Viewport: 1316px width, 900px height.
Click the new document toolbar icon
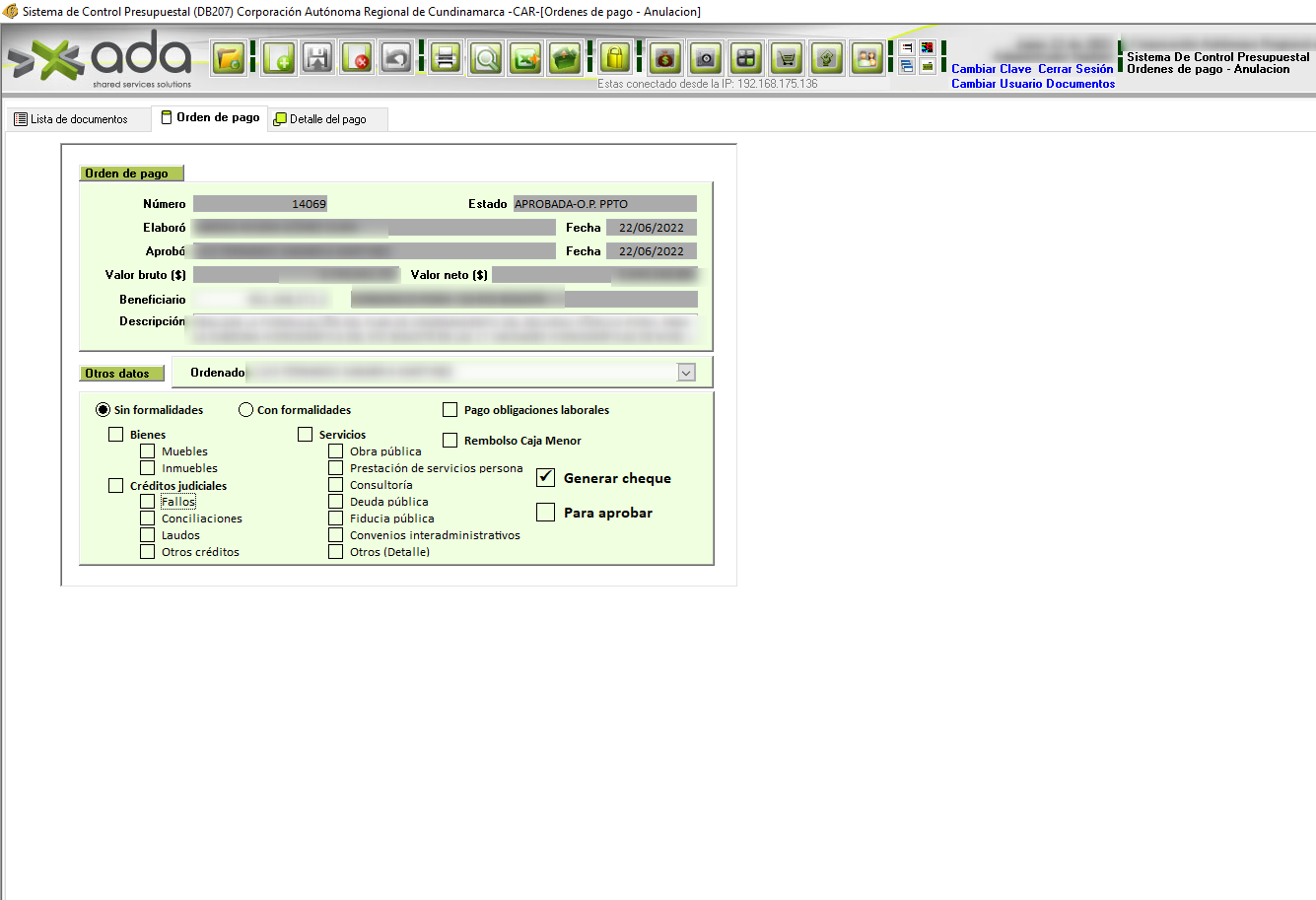(x=279, y=58)
